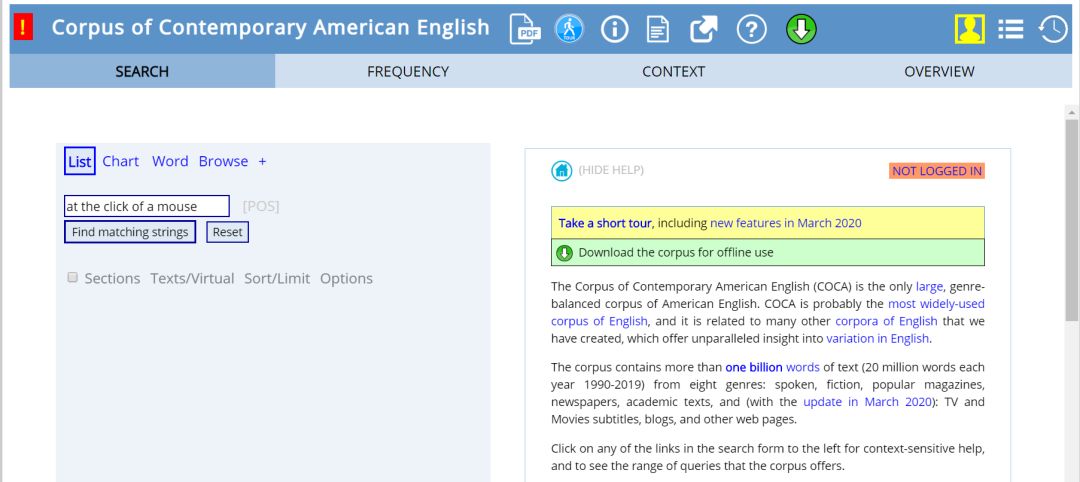This screenshot has height=482, width=1080.
Task: Enable the Sections checkbox
Action: (x=72, y=277)
